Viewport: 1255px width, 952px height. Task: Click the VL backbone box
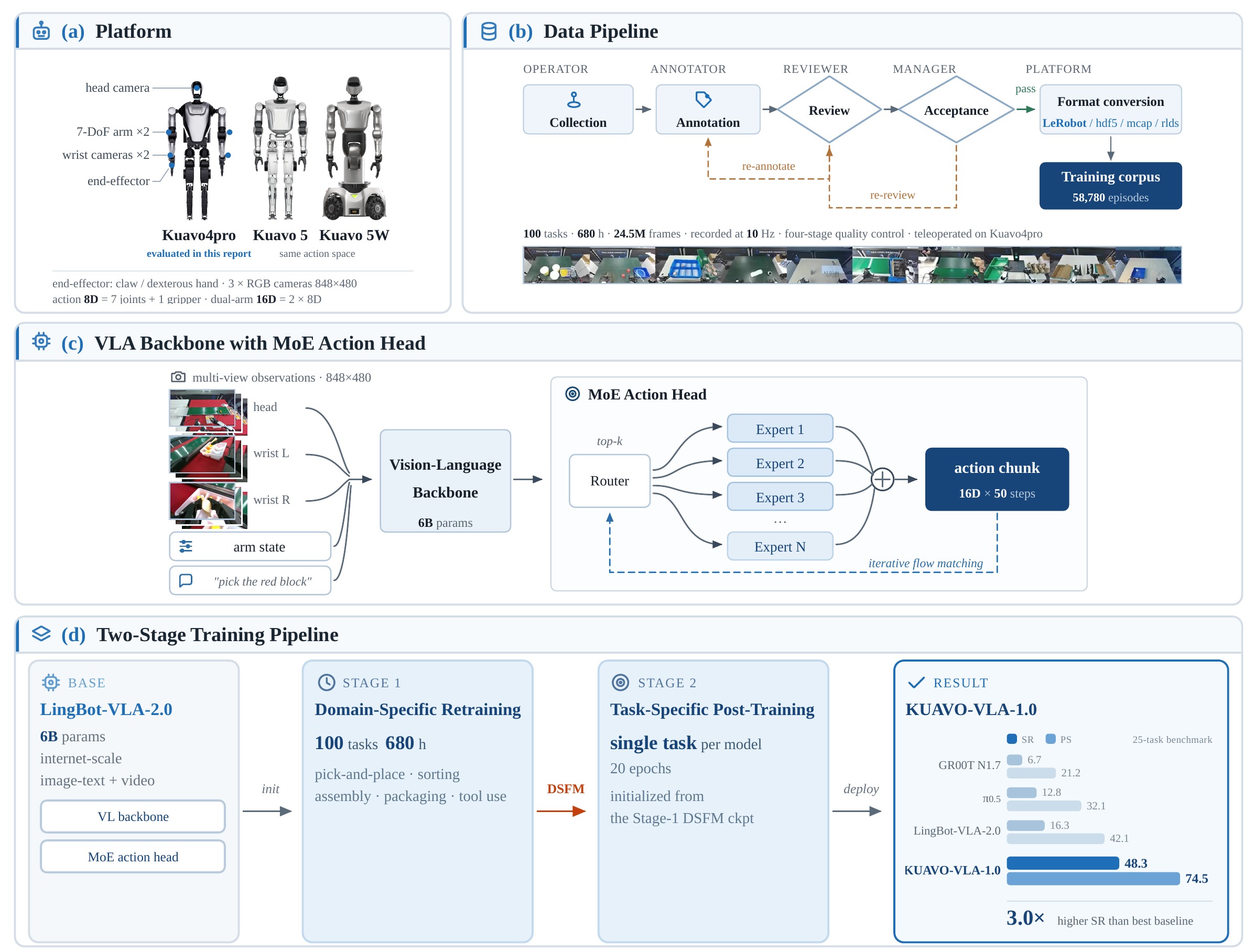tap(133, 816)
